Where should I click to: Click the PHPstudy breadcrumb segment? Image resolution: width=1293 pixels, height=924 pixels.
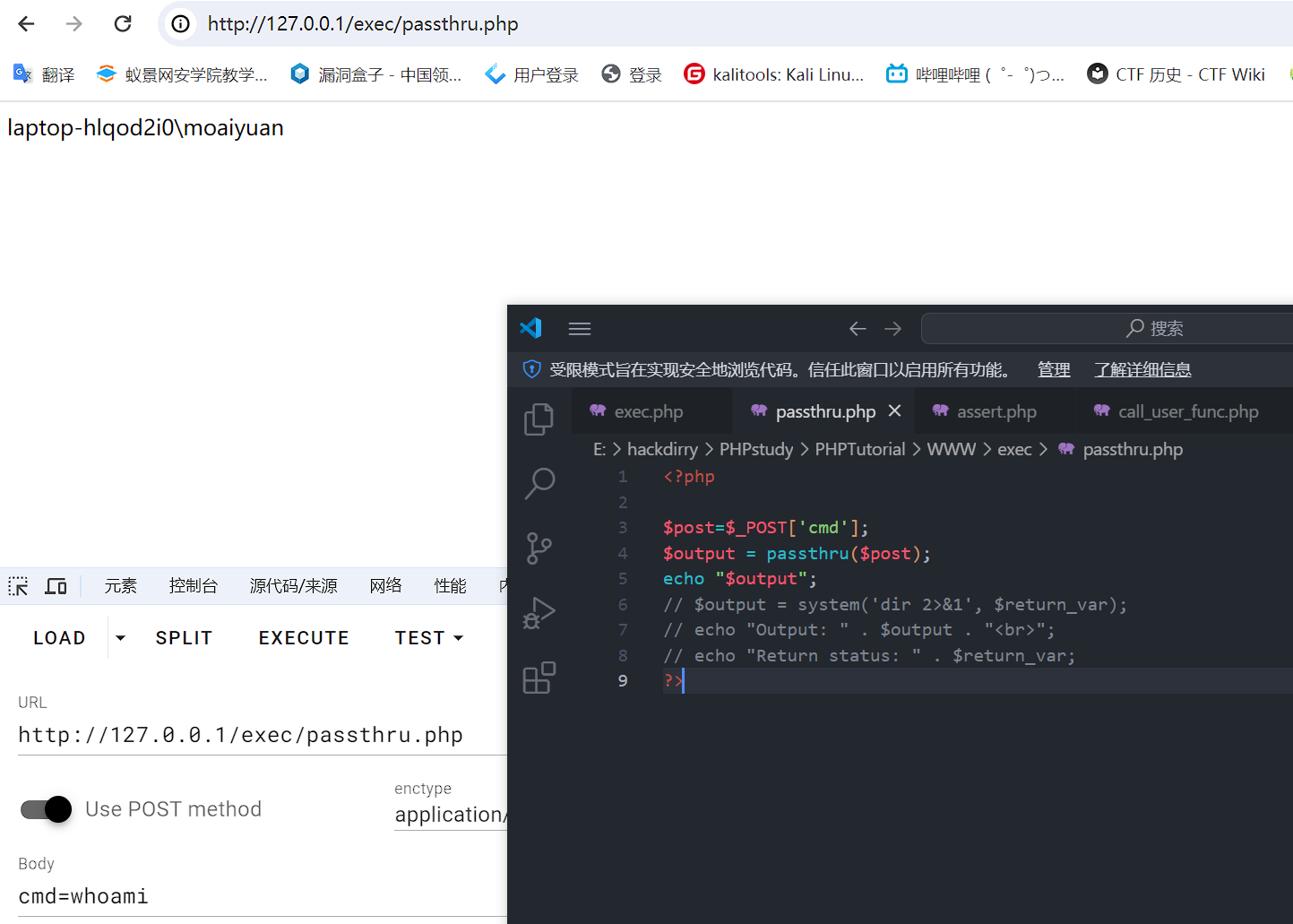(x=756, y=449)
